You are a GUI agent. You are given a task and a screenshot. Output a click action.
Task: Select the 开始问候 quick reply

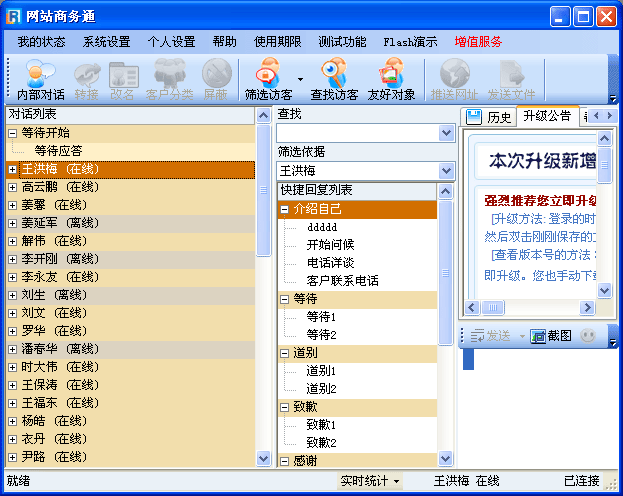tap(329, 245)
